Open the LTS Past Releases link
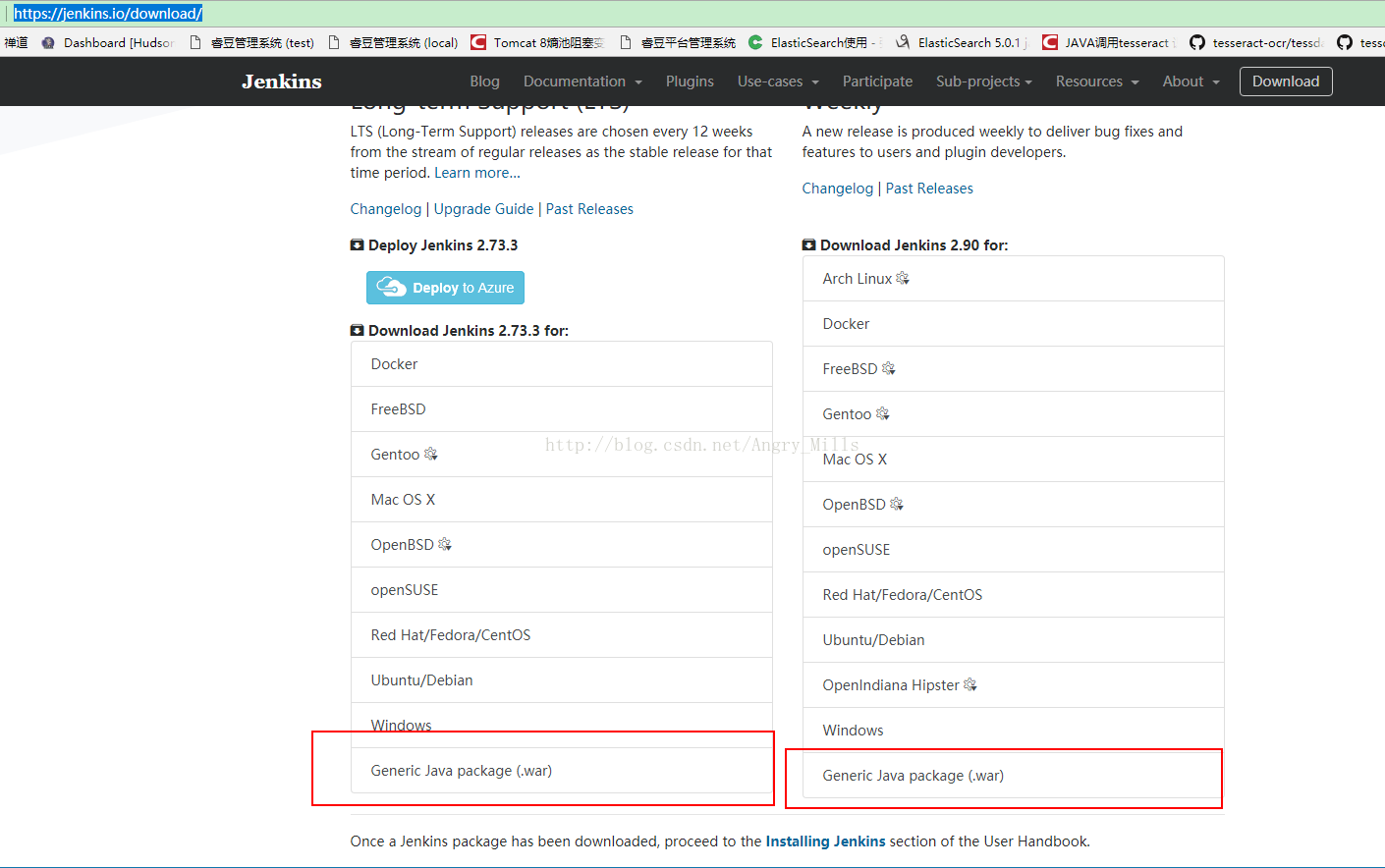The height and width of the screenshot is (868, 1385). (589, 209)
